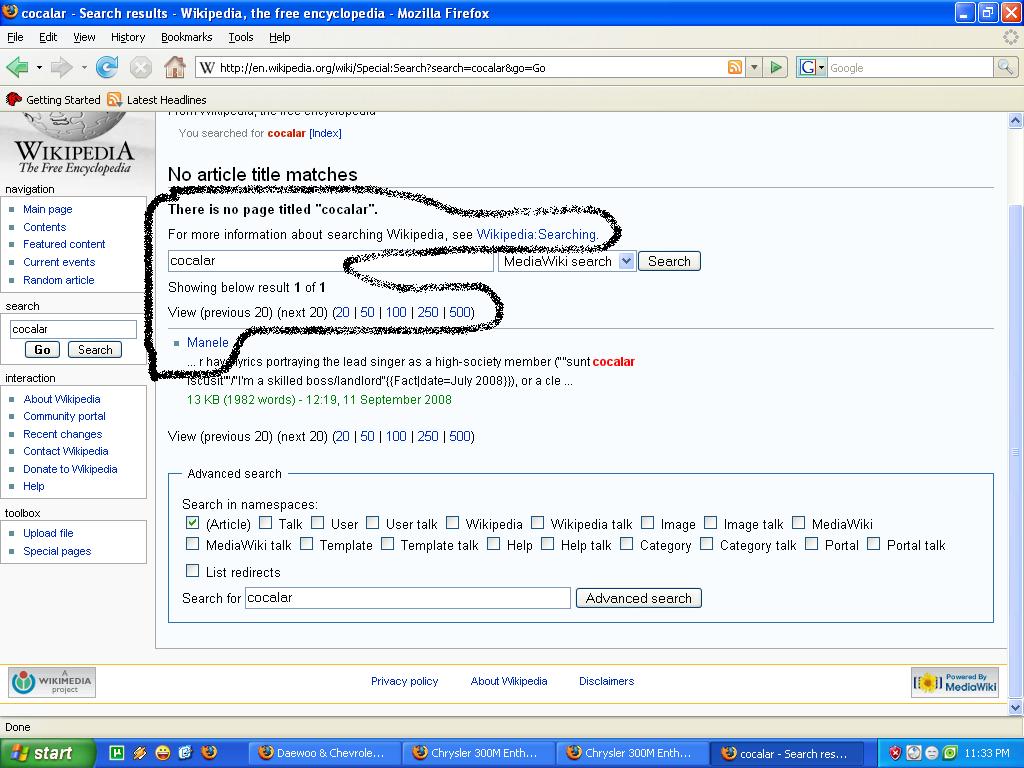Enable the Template namespace checkbox
The height and width of the screenshot is (768, 1024).
[306, 543]
